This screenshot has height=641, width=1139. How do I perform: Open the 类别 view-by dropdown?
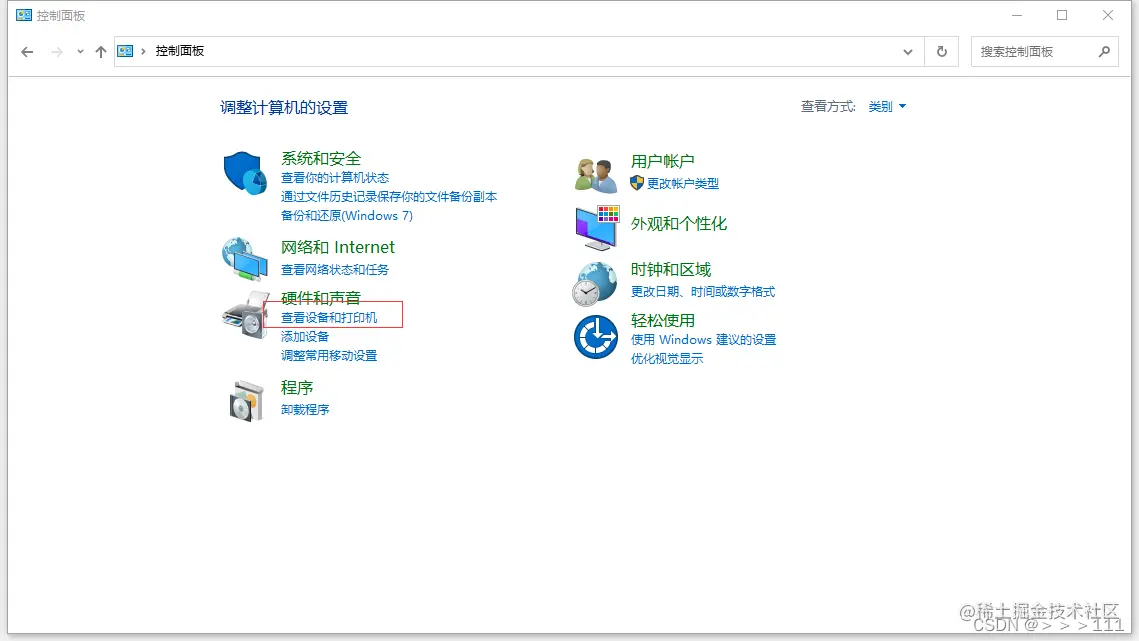click(887, 107)
